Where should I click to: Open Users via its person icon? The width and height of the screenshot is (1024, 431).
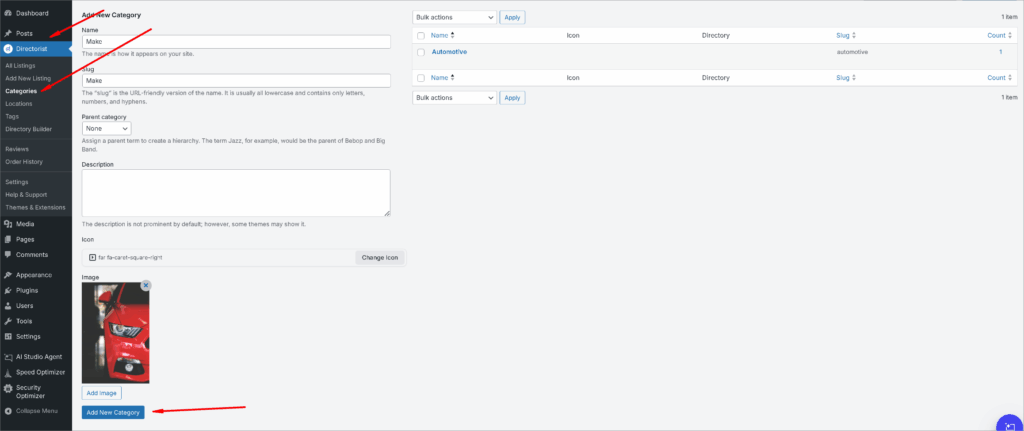tap(8, 305)
